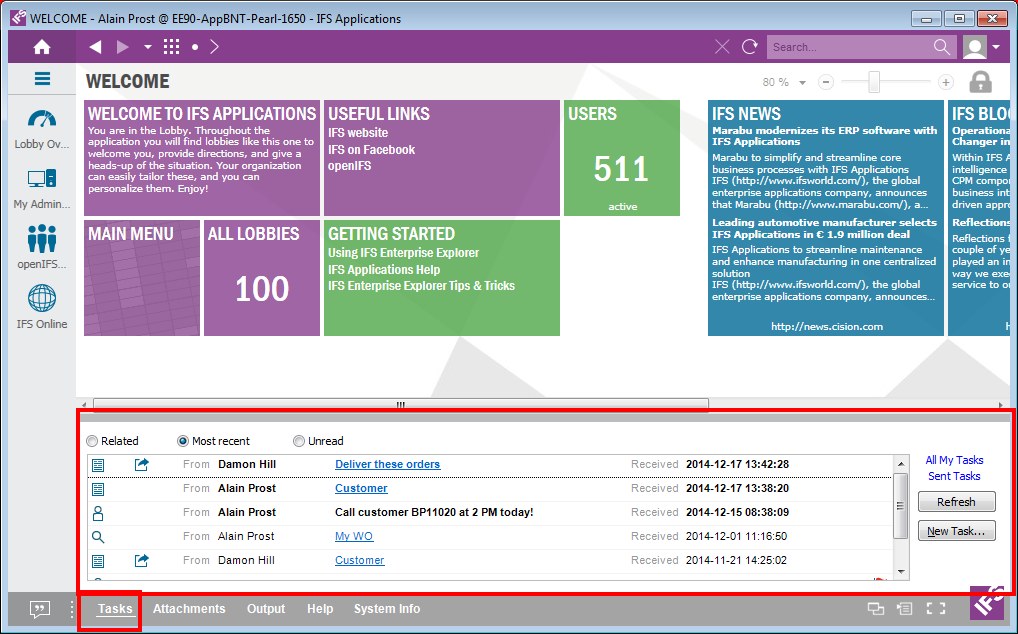The width and height of the screenshot is (1018, 634).
Task: Click the back navigation arrow
Action: (95, 47)
